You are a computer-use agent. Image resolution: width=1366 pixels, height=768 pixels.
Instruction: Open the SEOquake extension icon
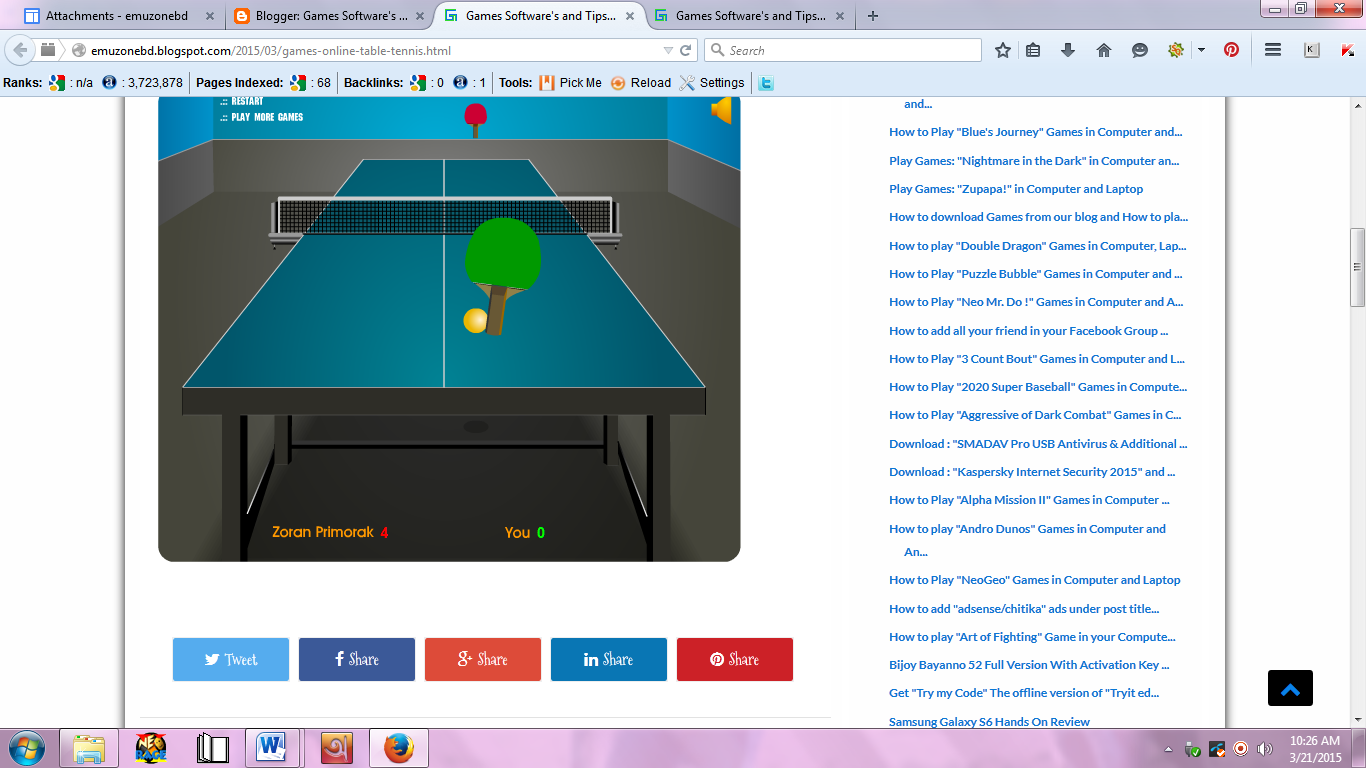pos(1176,49)
